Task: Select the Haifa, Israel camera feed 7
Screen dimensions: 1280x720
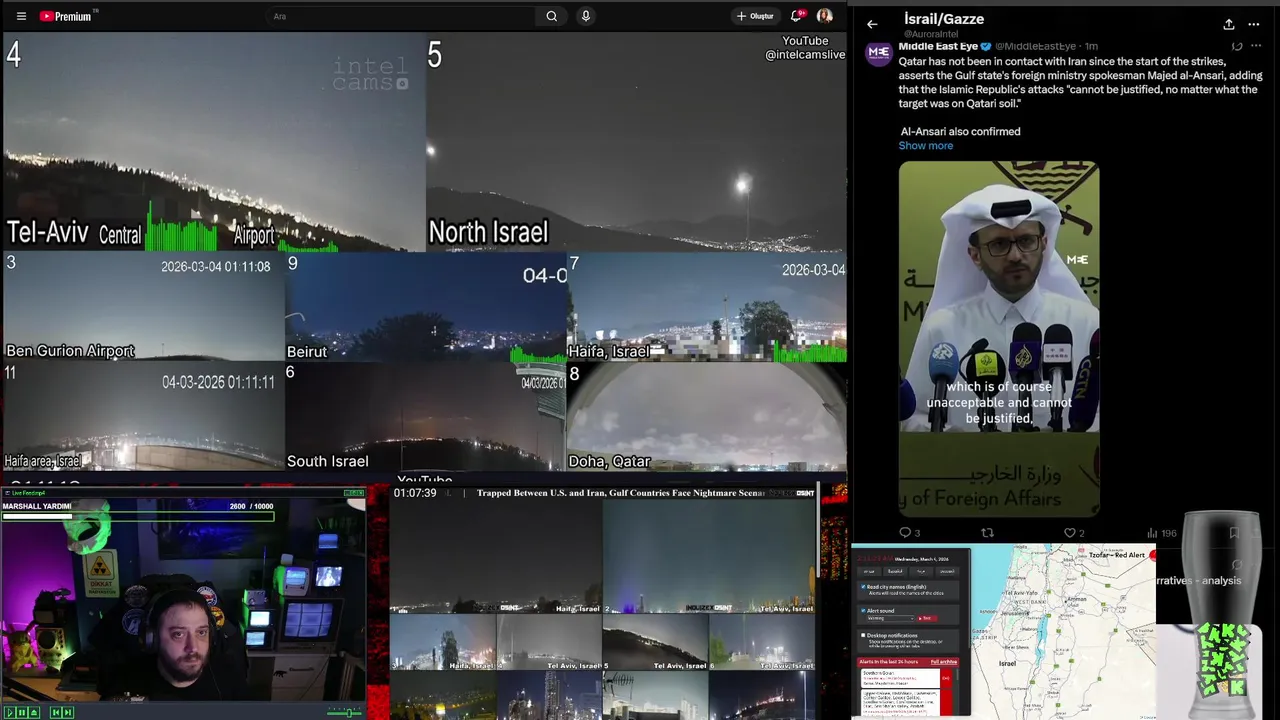Action: pos(707,306)
